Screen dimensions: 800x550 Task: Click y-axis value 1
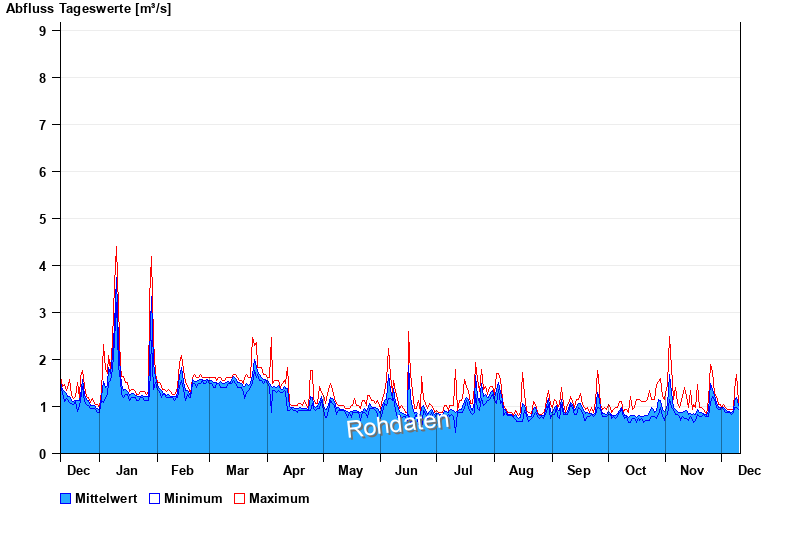click(42, 407)
